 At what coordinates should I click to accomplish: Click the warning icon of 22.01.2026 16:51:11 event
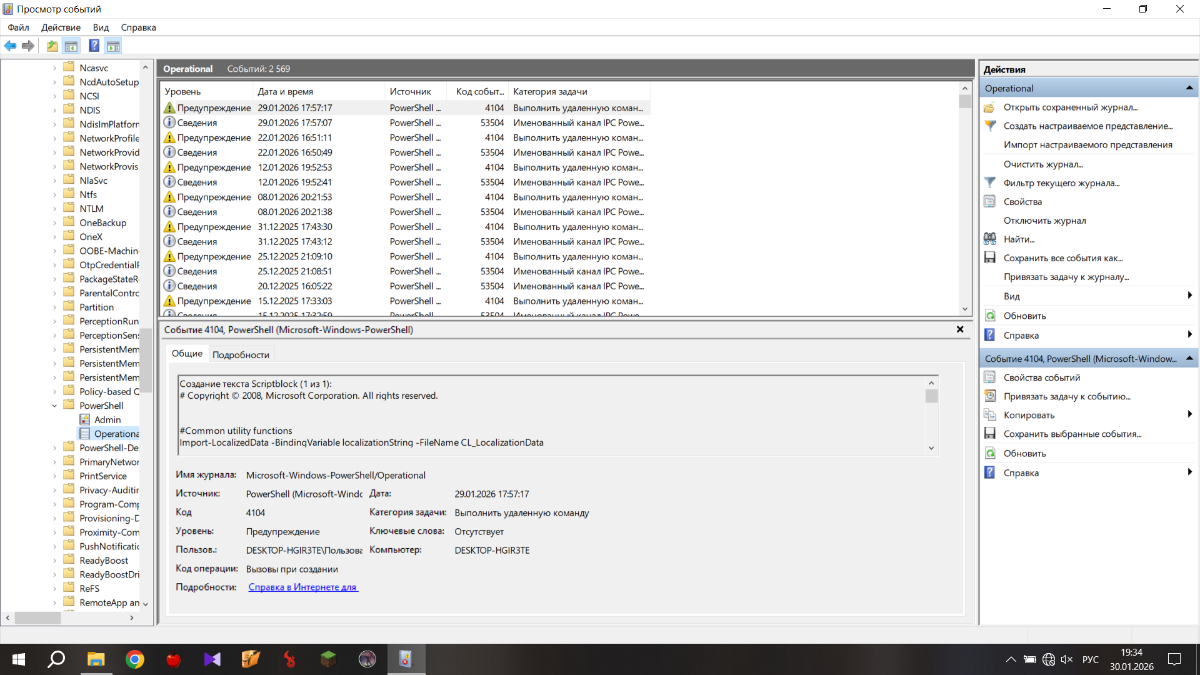tap(170, 137)
